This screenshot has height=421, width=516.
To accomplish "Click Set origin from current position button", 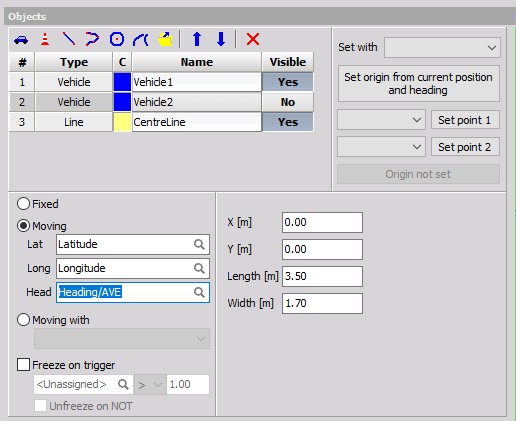I will pyautogui.click(x=418, y=84).
